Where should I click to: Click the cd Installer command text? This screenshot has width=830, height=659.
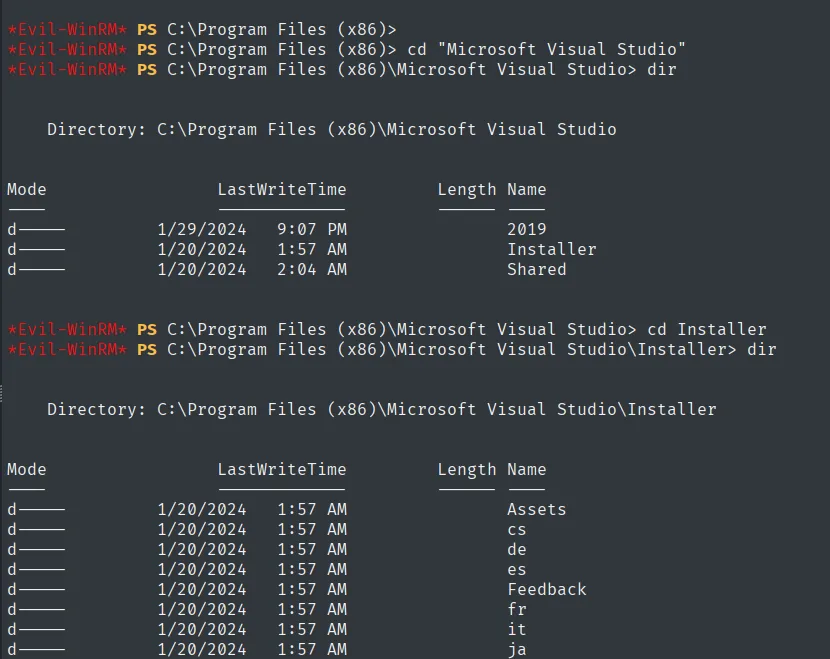pos(707,329)
